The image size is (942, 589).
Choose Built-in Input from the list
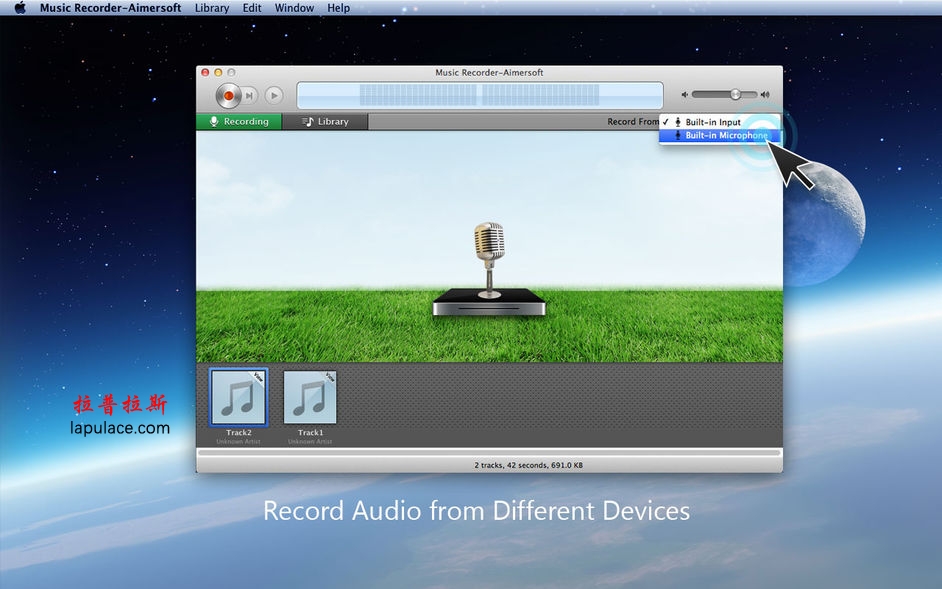[712, 122]
